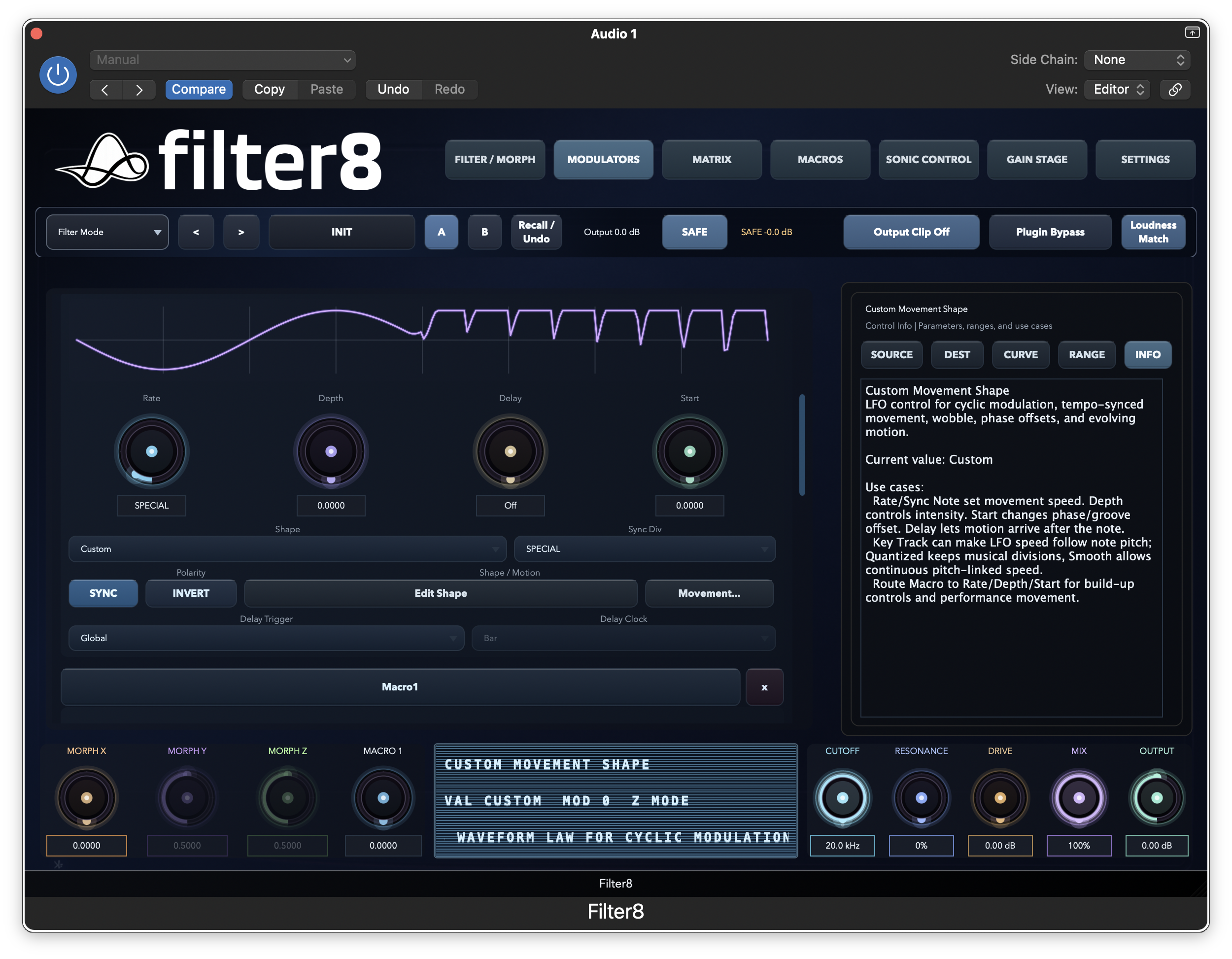Click the Copy button
The image size is (1232, 959).
tap(269, 89)
